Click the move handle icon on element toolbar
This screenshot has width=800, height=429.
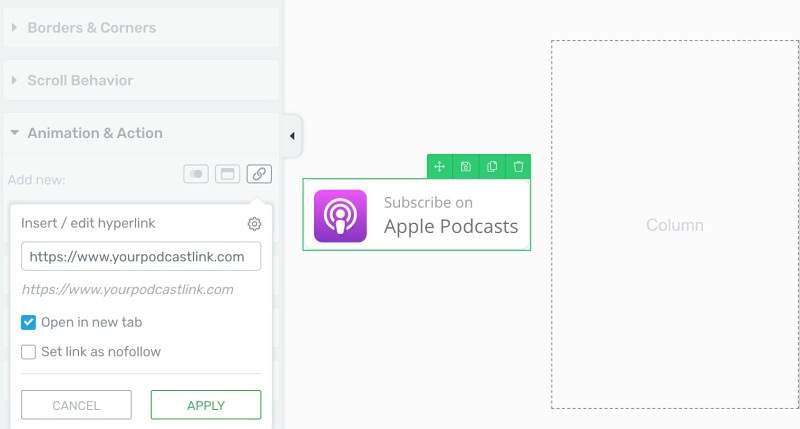pyautogui.click(x=439, y=167)
